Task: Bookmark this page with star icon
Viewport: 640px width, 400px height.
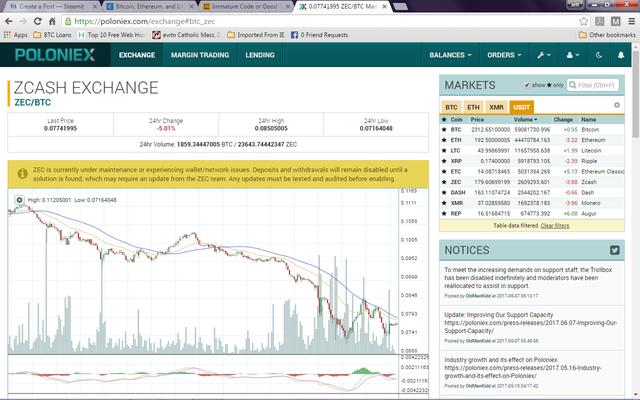Action: coord(584,21)
